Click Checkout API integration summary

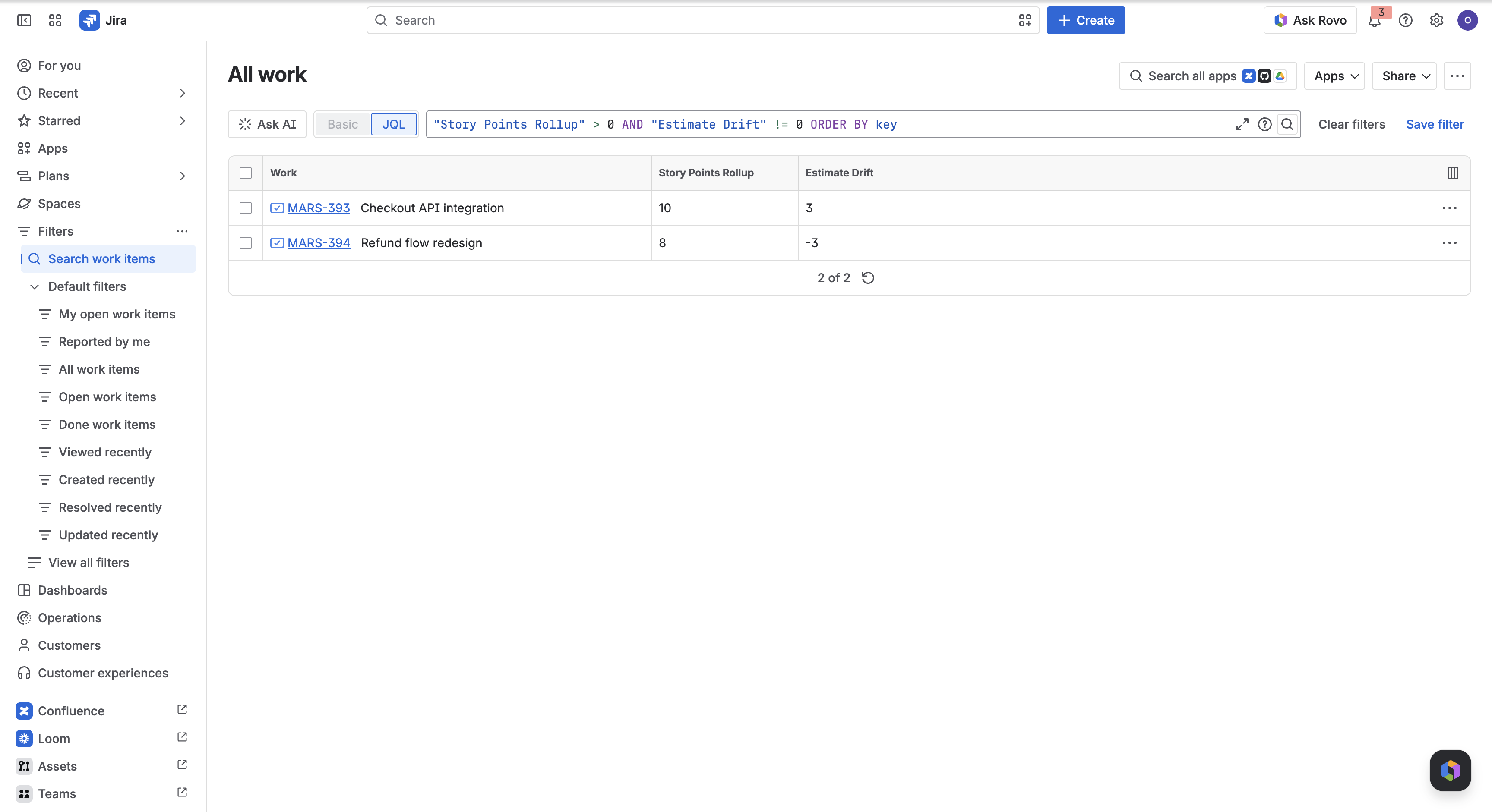[x=432, y=208]
